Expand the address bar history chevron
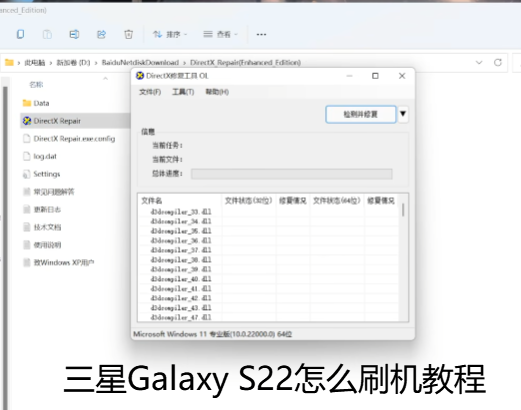The width and height of the screenshot is (521, 410). (479, 62)
